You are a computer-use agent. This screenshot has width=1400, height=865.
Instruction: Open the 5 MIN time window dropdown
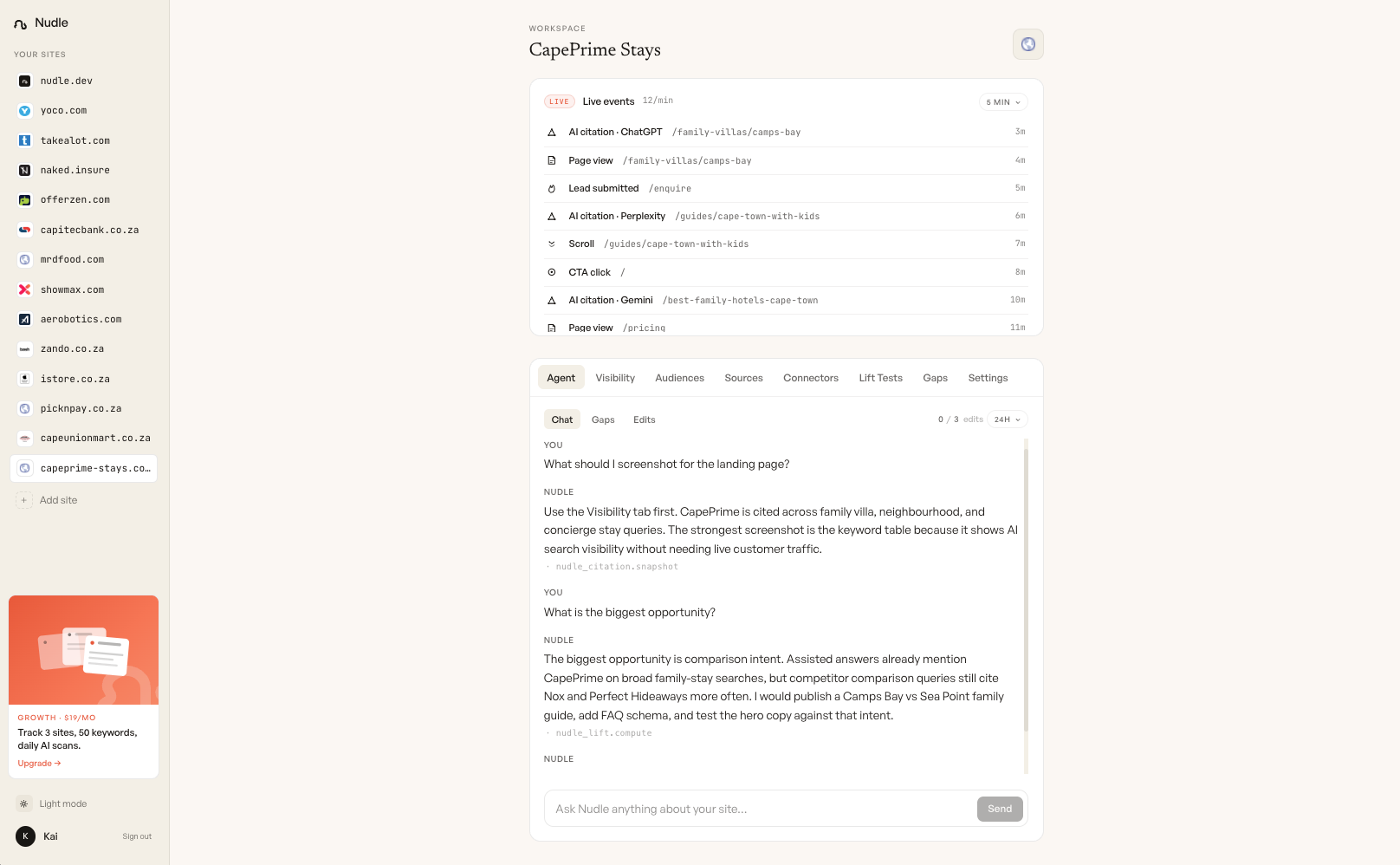tap(1003, 102)
